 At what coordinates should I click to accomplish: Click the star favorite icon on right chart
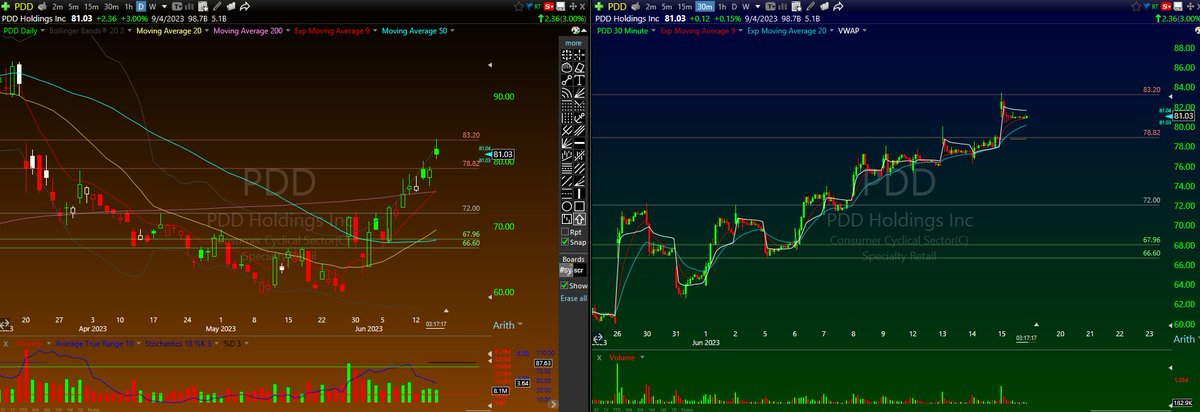click(1136, 7)
